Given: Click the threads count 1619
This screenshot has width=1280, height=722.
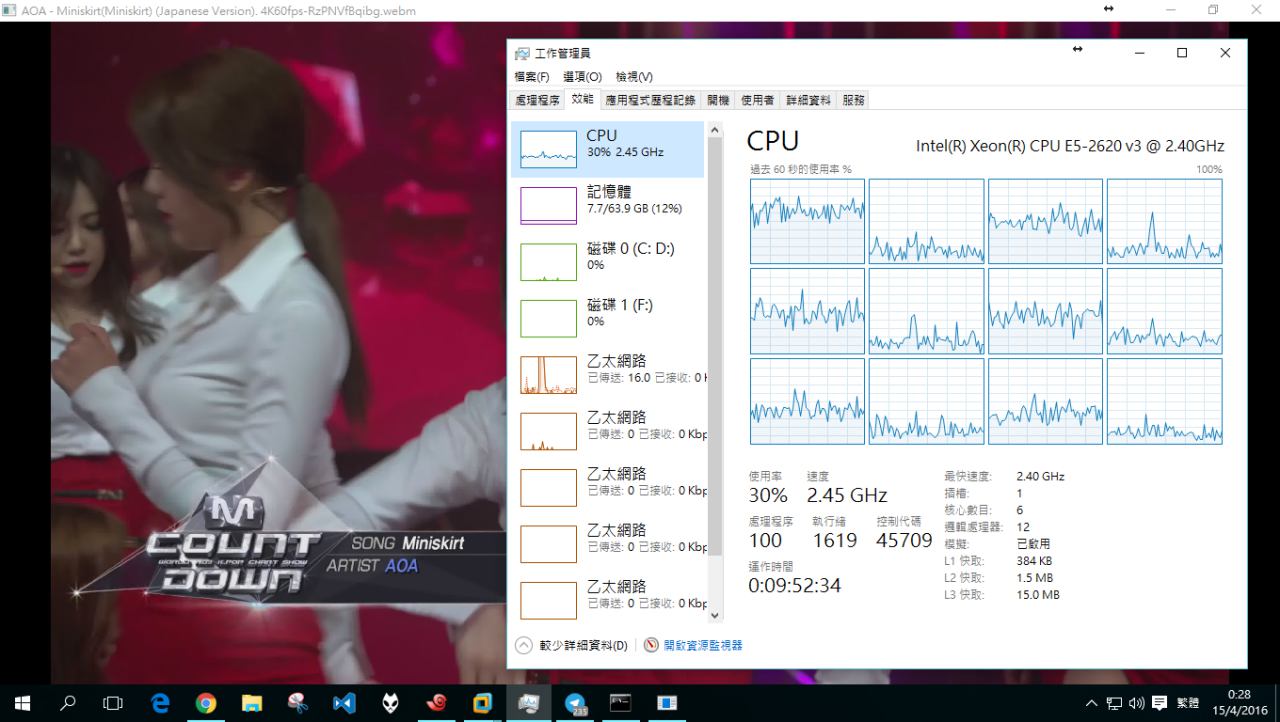Looking at the screenshot, I should point(834,540).
